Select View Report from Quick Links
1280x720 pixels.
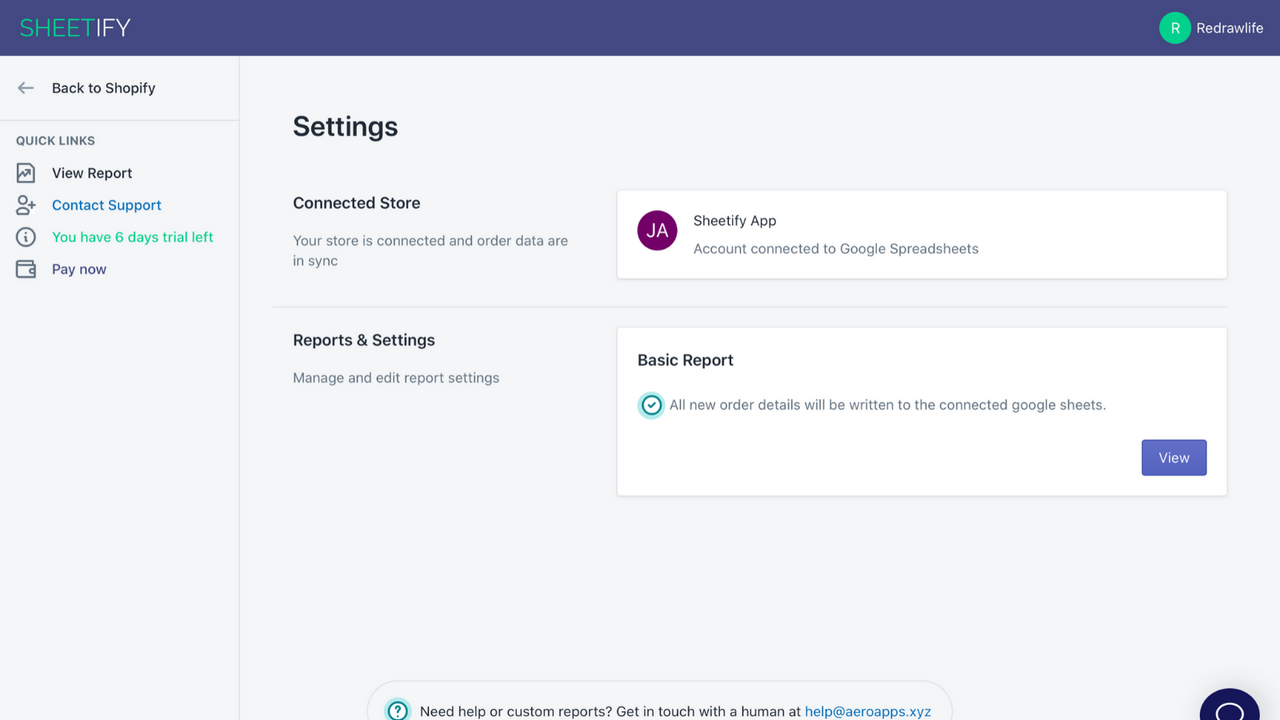point(91,172)
